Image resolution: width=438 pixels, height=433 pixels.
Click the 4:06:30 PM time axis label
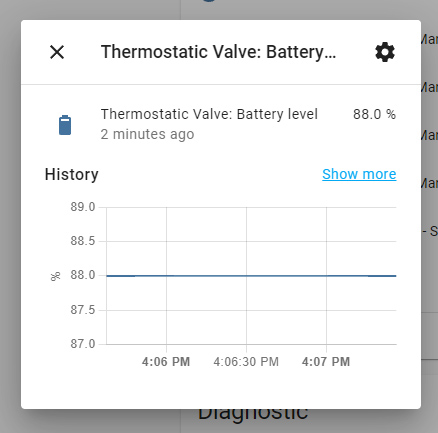246,362
